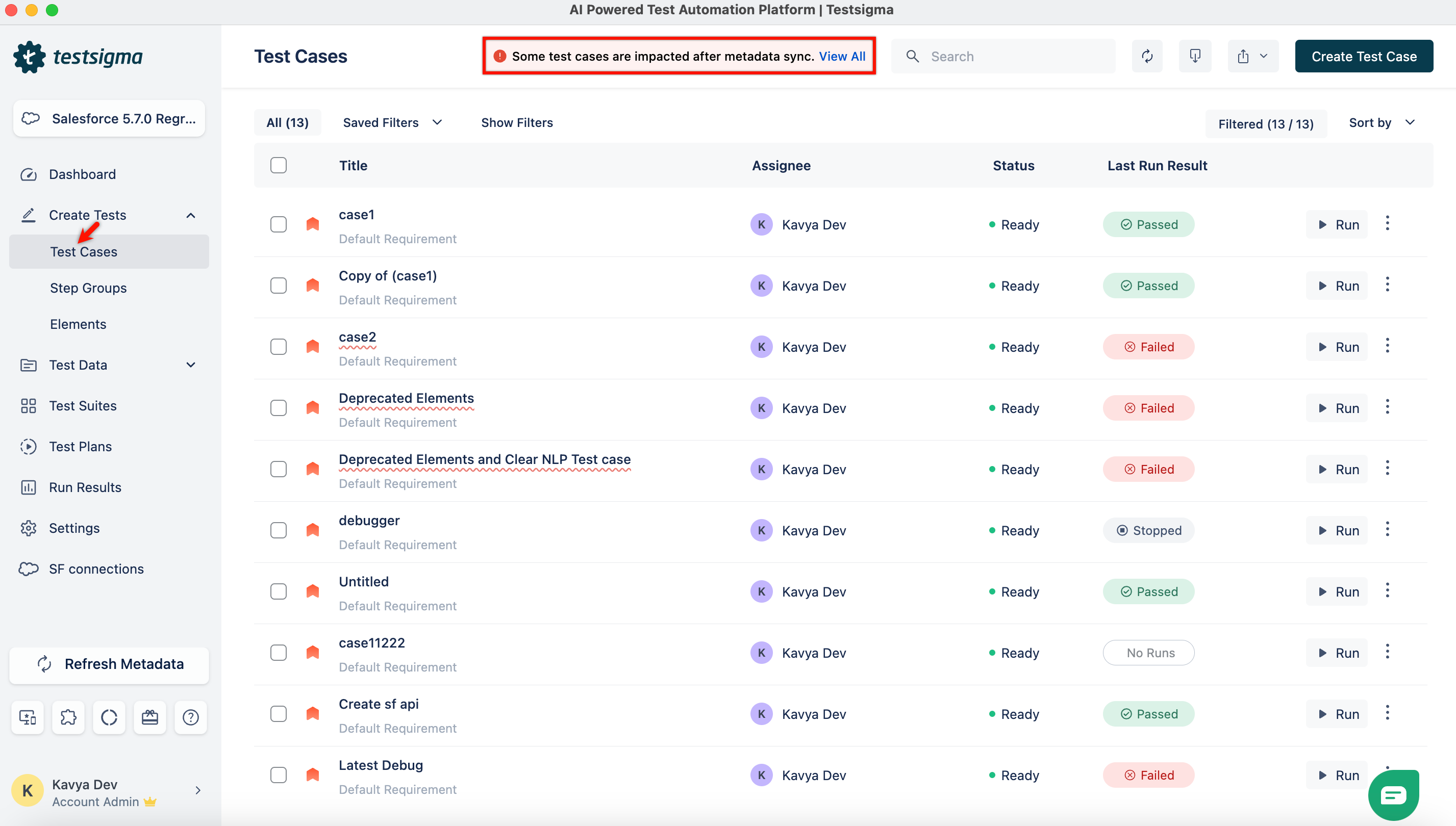Screen dimensions: 1456x826
Task: Open more options for debugger row
Action: [1387, 530]
